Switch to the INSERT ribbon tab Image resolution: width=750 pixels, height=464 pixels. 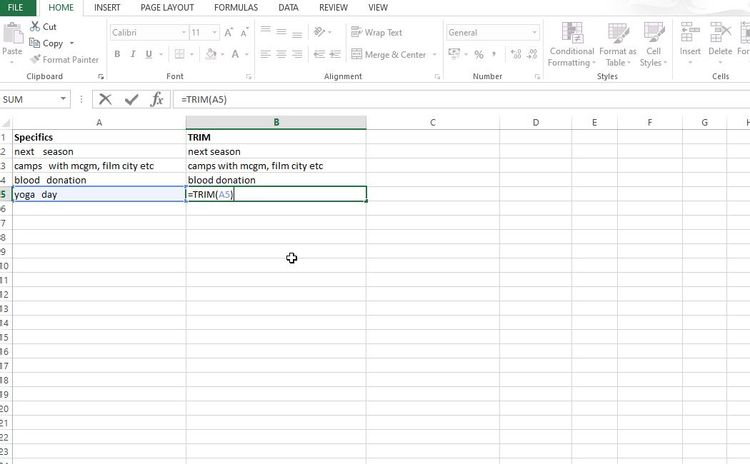pyautogui.click(x=107, y=8)
